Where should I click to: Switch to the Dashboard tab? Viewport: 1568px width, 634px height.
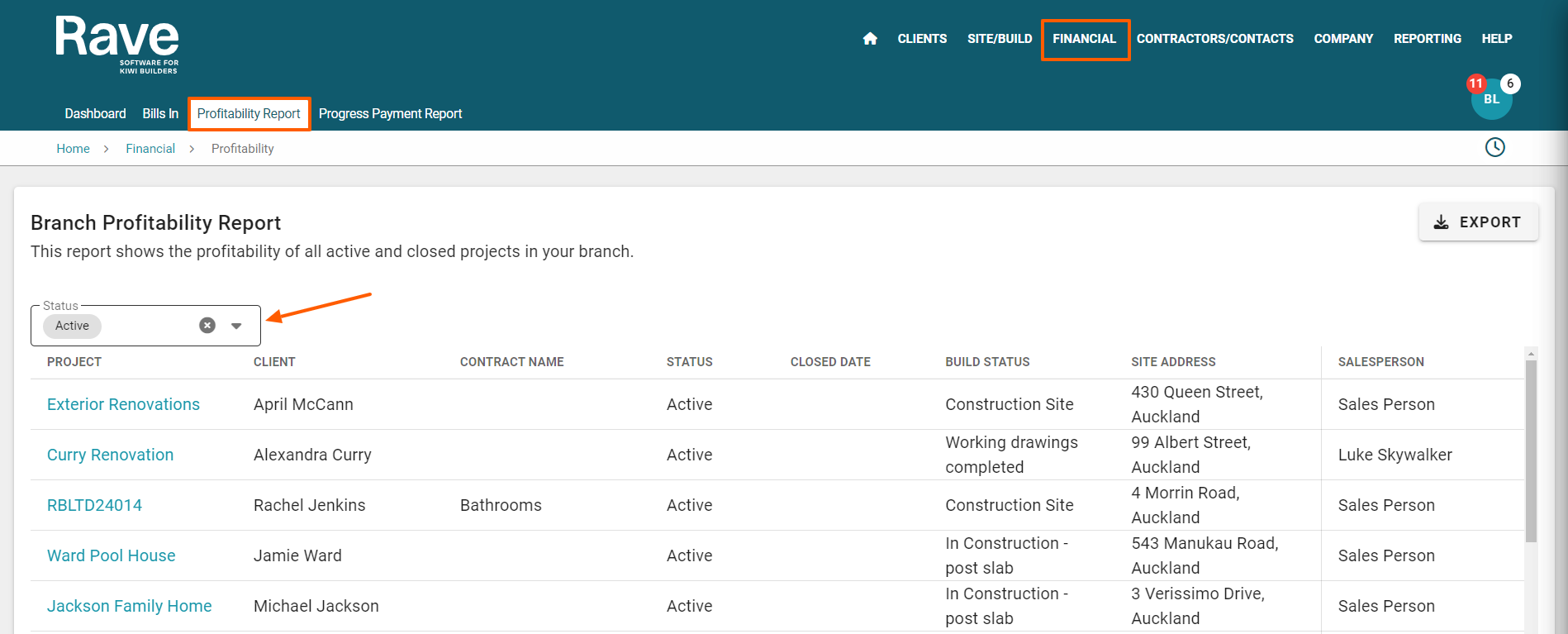[x=95, y=114]
